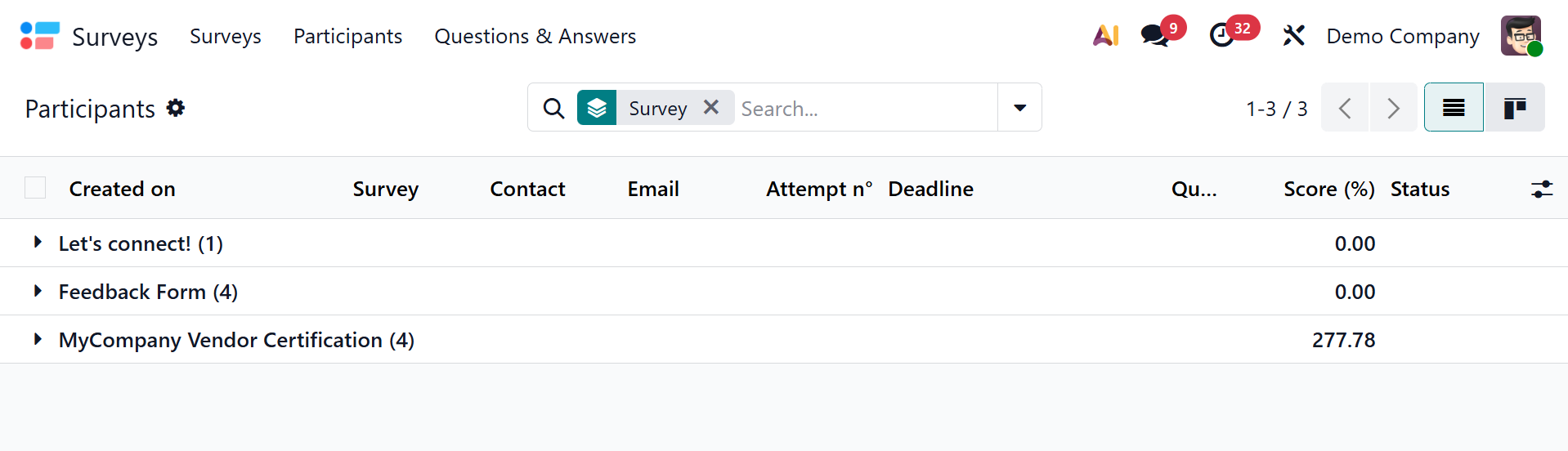Go to next page of records
Screen dimensions: 1568x451
[1393, 107]
